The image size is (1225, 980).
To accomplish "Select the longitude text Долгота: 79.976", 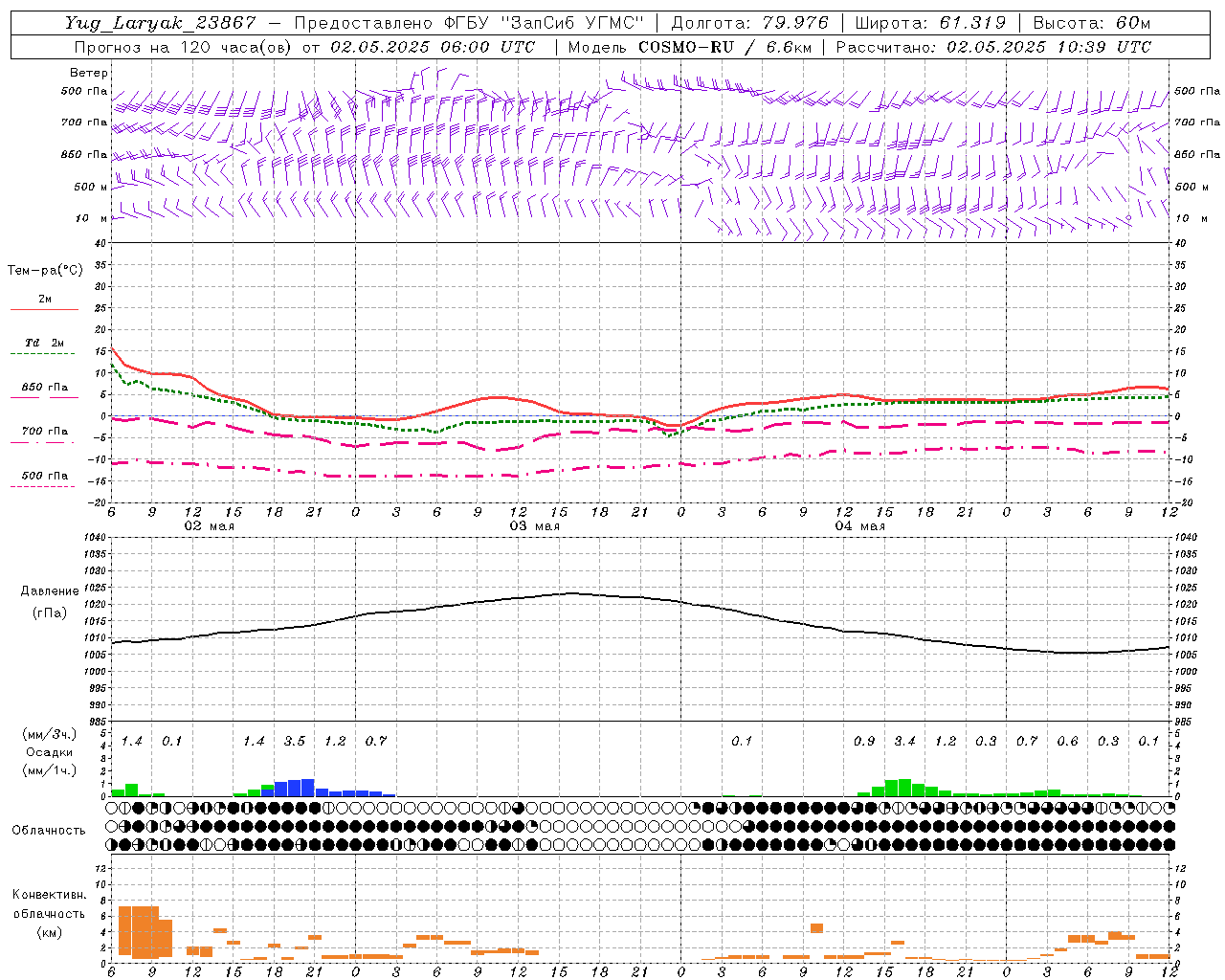I will (750, 23).
